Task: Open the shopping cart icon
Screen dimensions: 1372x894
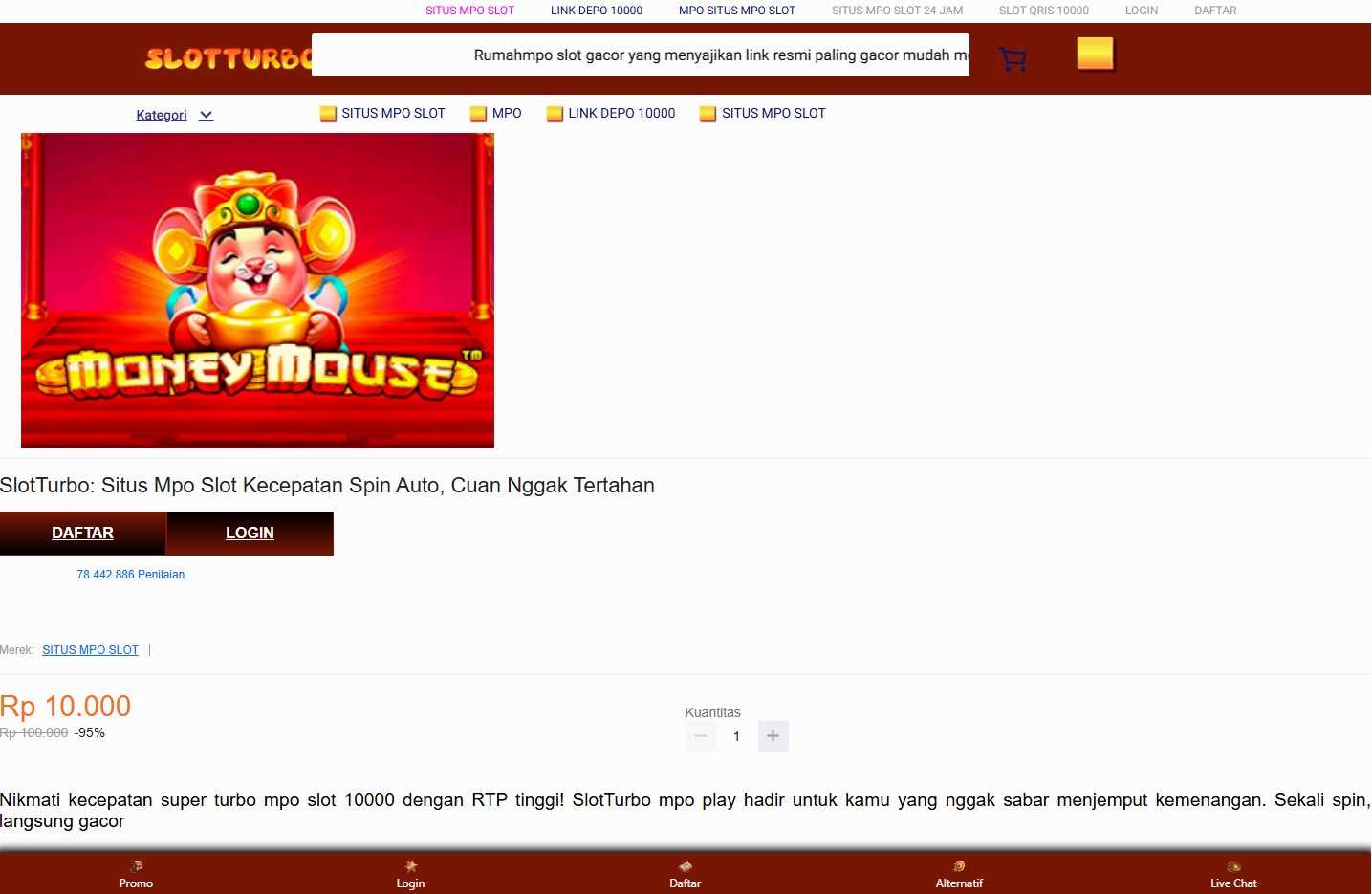Action: [1013, 59]
